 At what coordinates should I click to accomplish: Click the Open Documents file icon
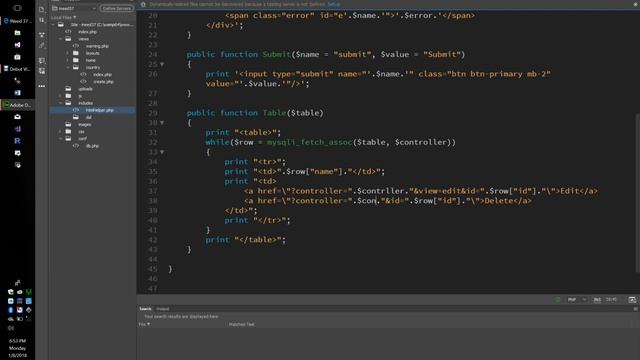42,9
